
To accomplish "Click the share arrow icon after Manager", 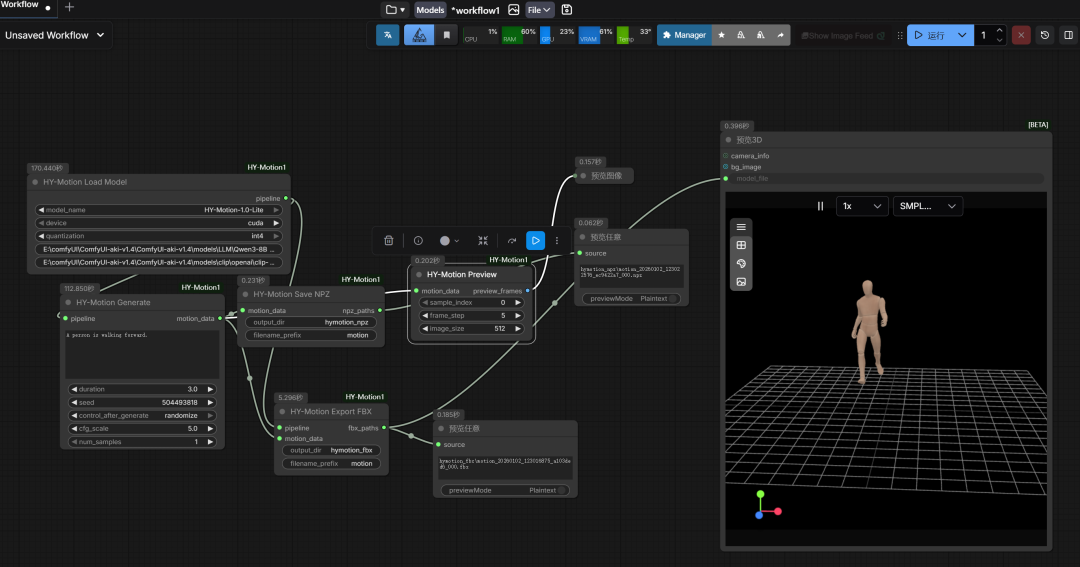I will (780, 35).
